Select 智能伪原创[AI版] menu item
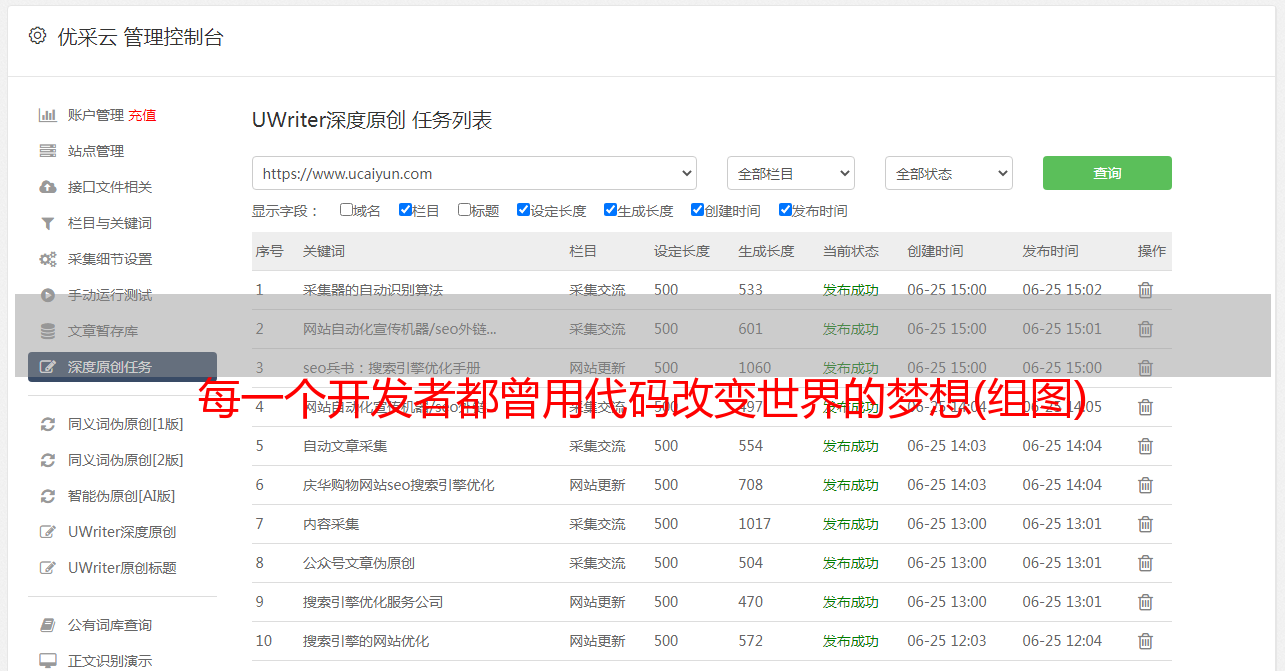 coord(121,496)
